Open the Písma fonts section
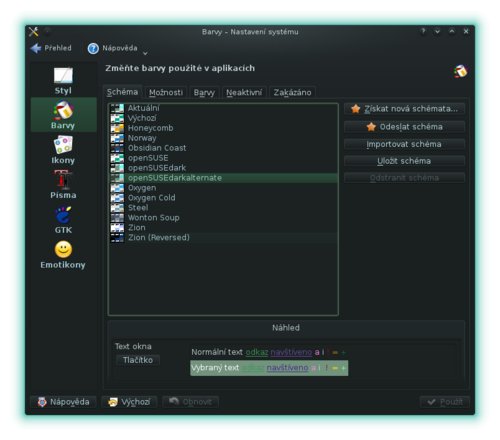Viewport: 500px width, 440px height. (x=63, y=185)
